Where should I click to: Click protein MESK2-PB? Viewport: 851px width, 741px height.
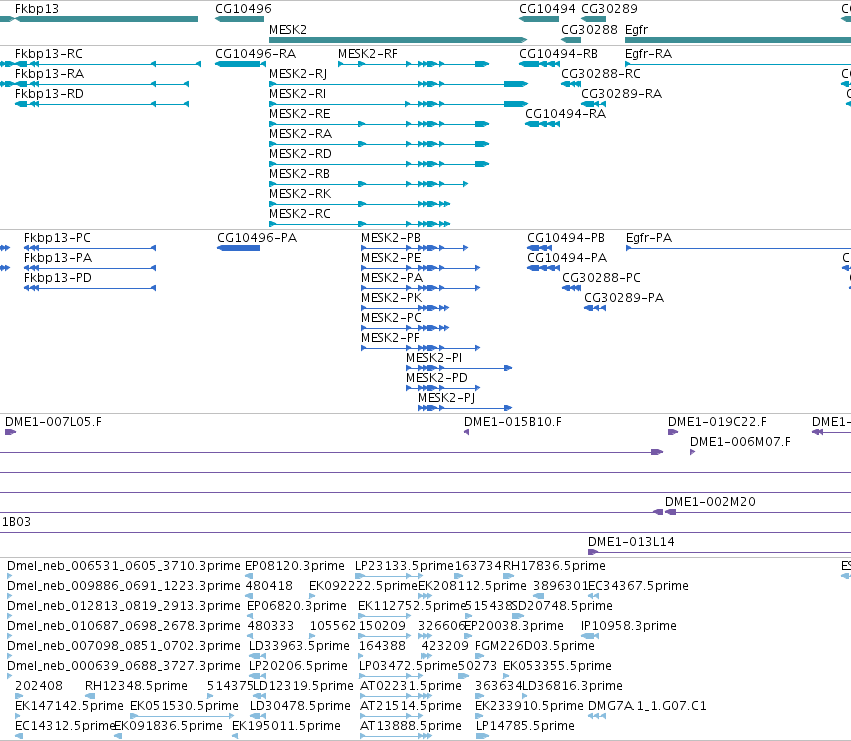click(x=391, y=238)
